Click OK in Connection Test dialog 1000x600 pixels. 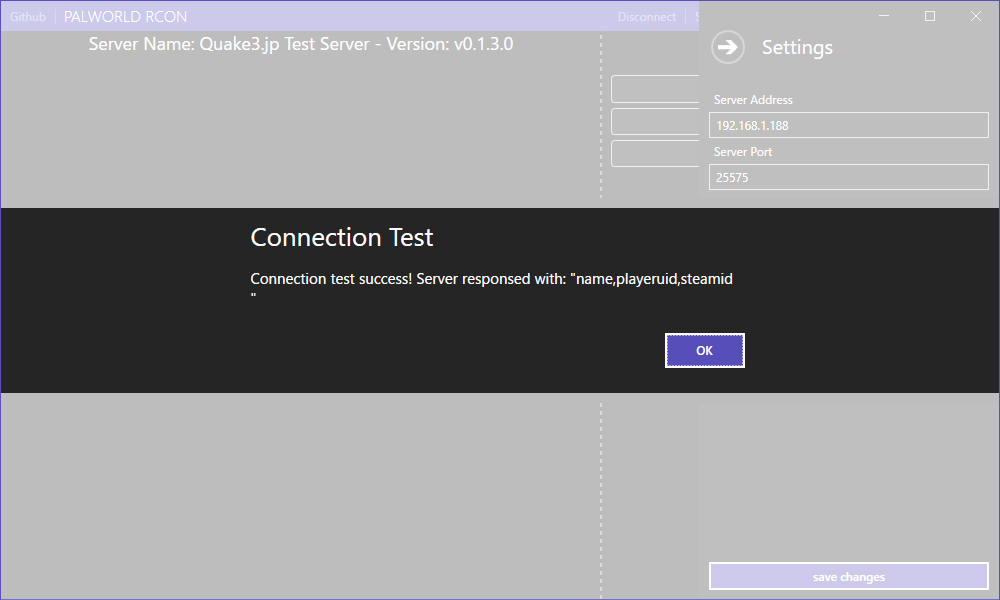[705, 351]
